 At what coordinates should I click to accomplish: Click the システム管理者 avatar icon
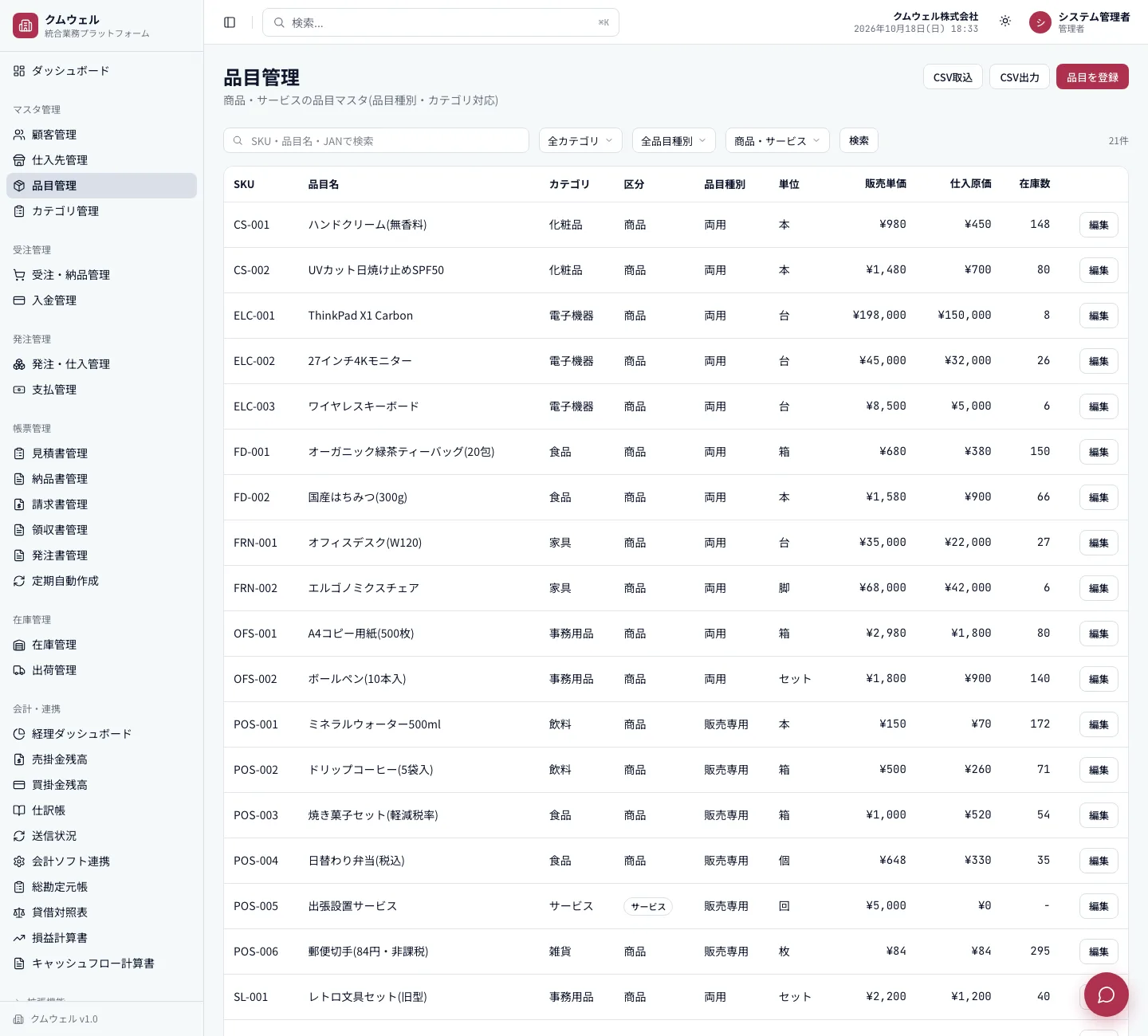(1040, 22)
